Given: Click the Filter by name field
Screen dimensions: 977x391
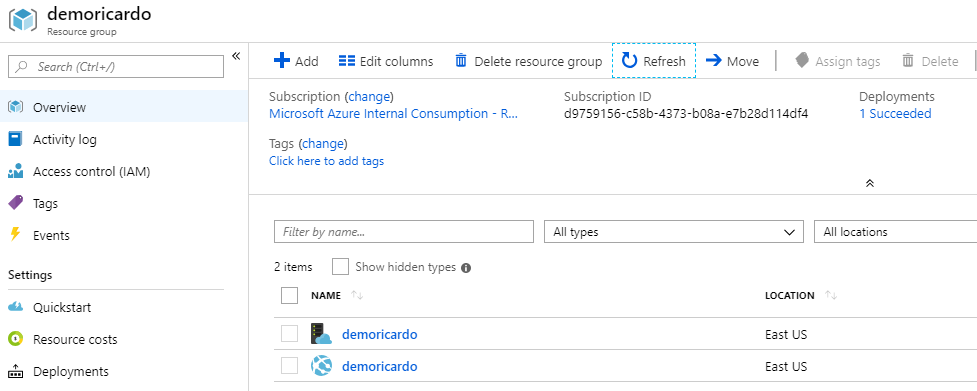Looking at the screenshot, I should tap(404, 232).
